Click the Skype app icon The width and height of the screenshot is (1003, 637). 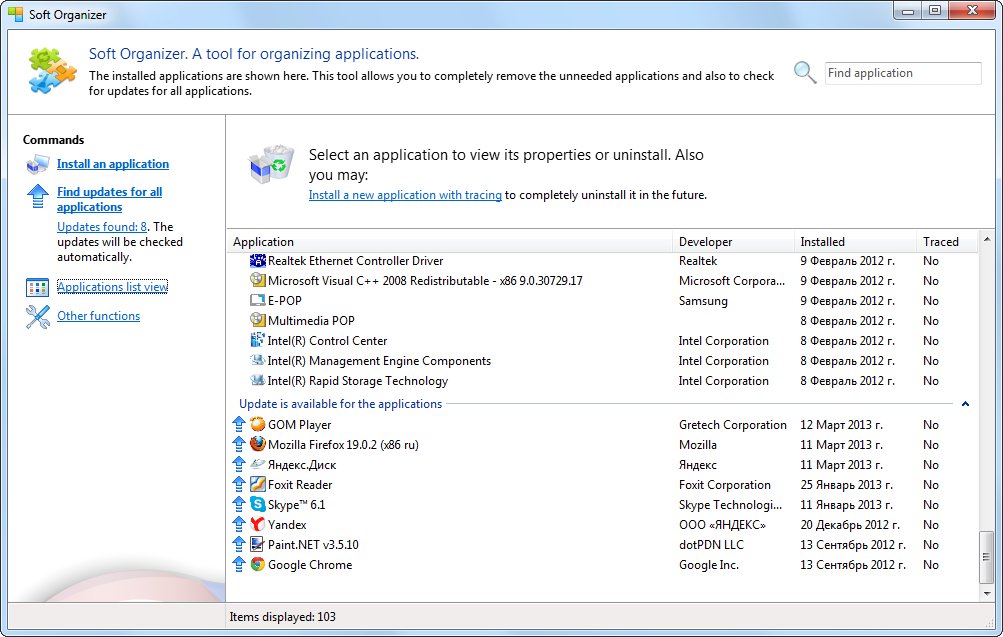[x=258, y=504]
